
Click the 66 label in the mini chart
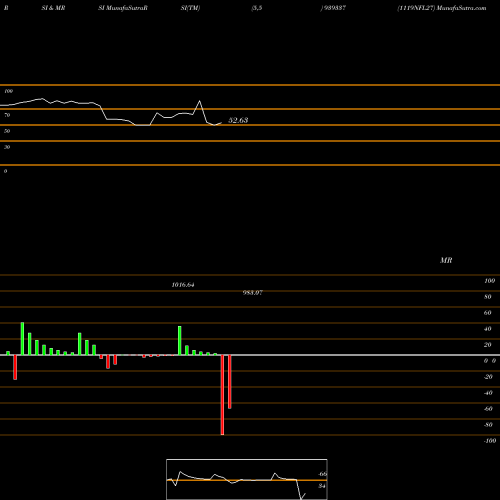pyautogui.click(x=322, y=474)
